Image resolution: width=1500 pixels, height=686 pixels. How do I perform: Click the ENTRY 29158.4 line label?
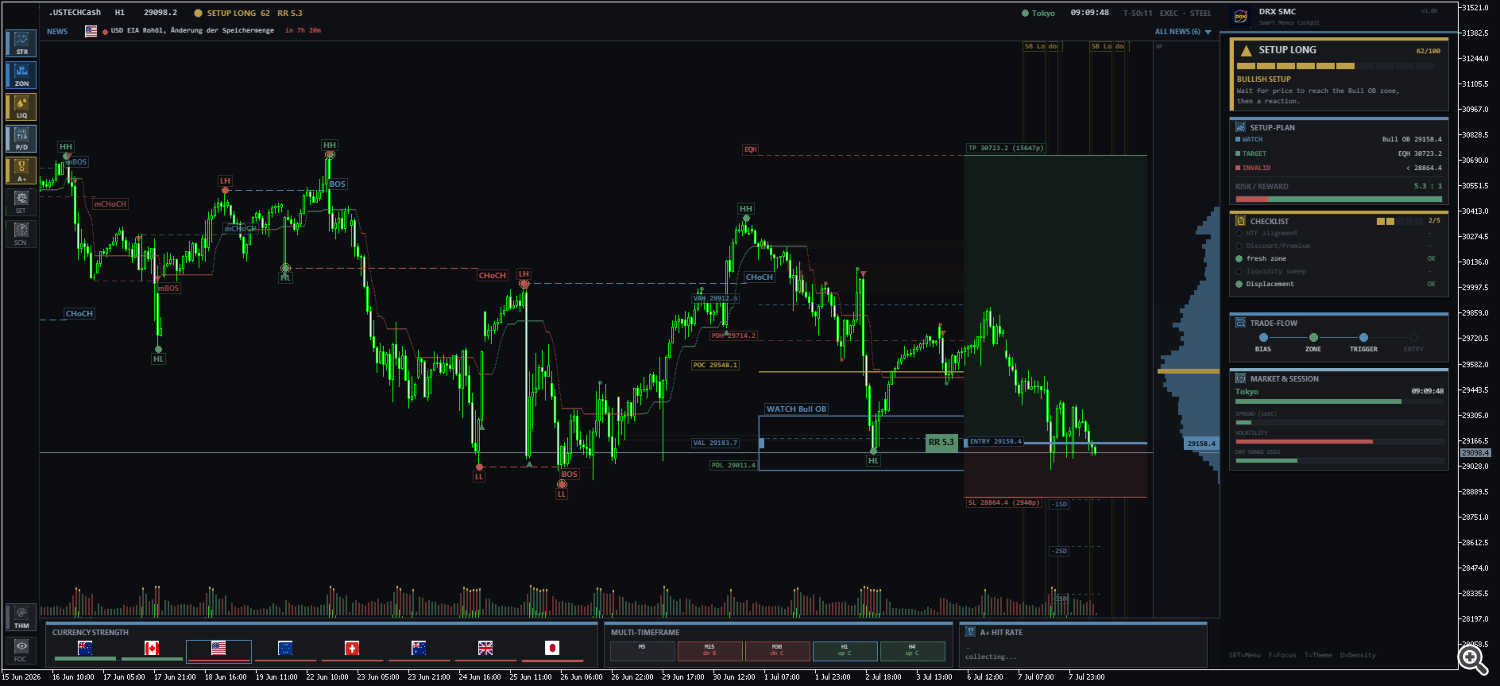coord(995,441)
